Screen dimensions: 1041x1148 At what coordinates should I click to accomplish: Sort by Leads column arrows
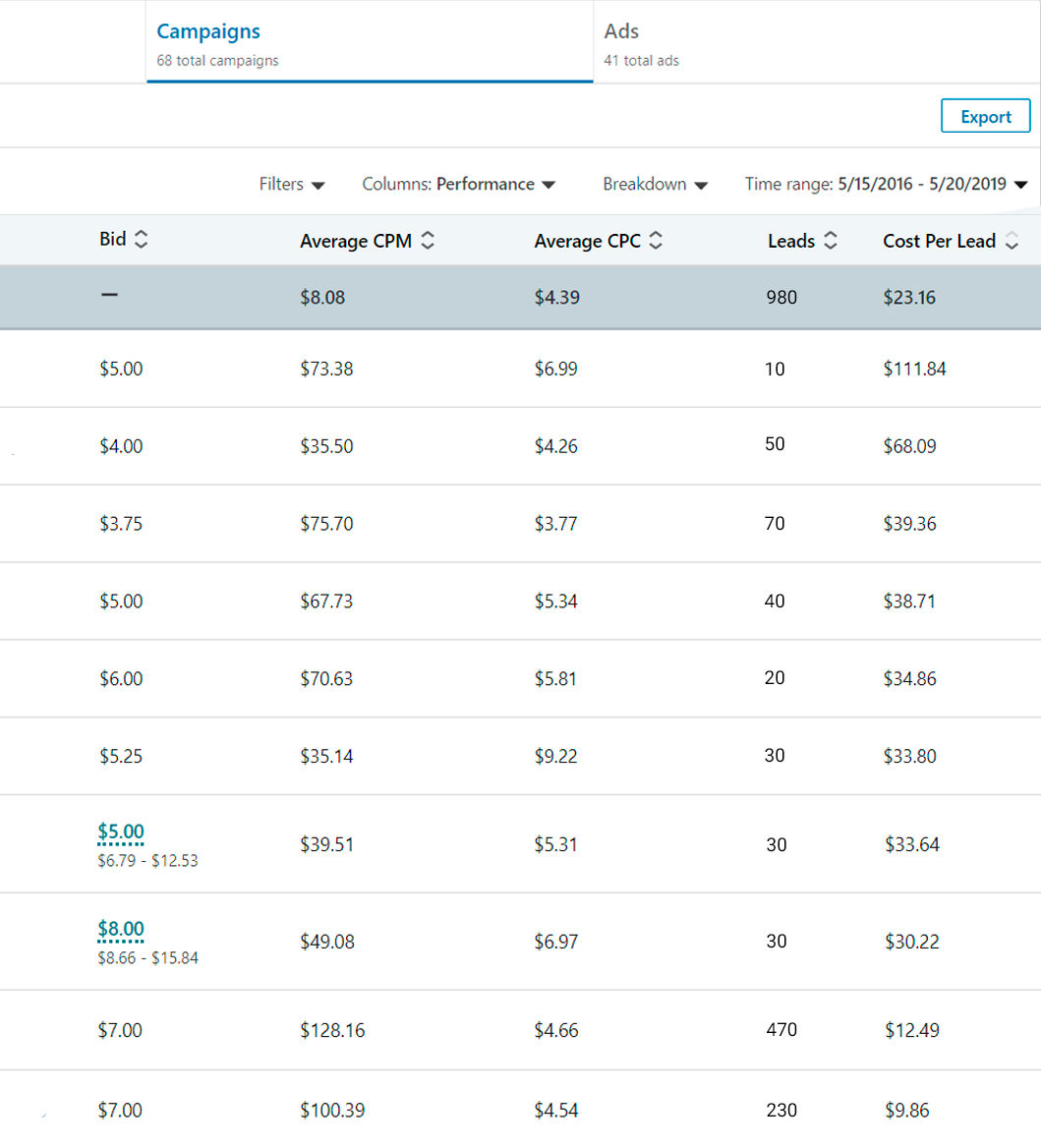click(831, 240)
